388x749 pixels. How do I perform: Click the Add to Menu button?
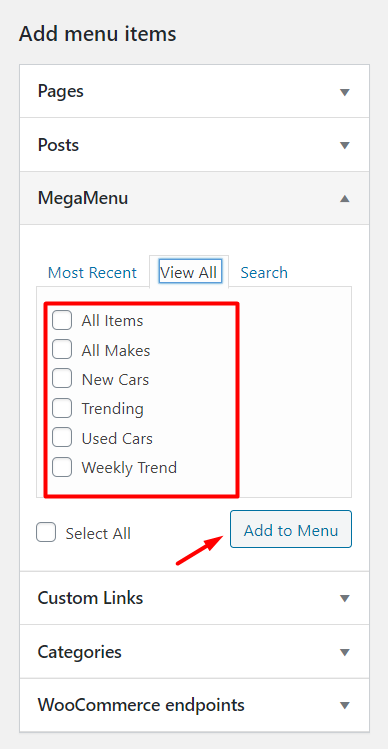click(291, 529)
